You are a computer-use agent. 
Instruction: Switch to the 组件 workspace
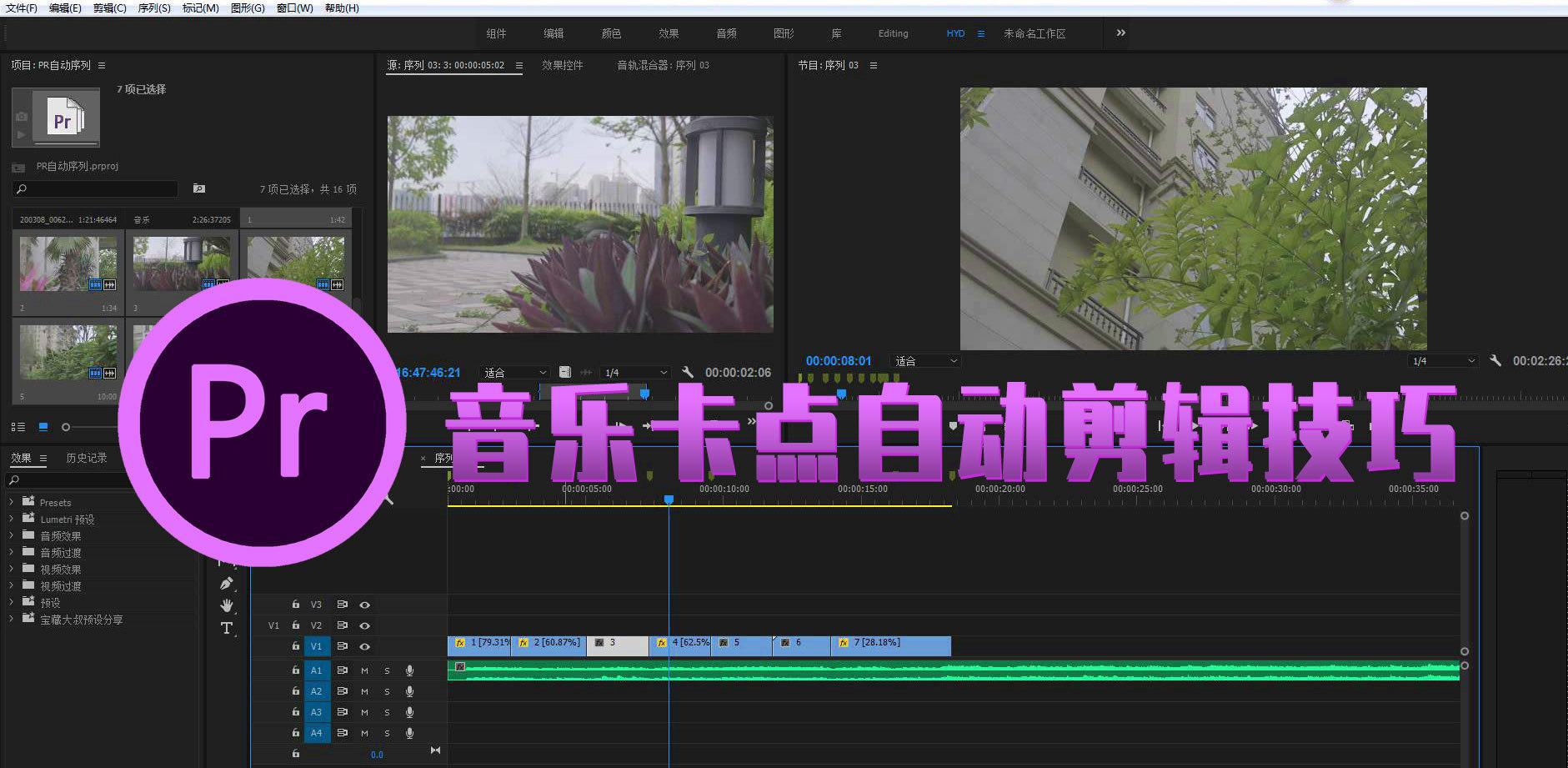coord(496,33)
